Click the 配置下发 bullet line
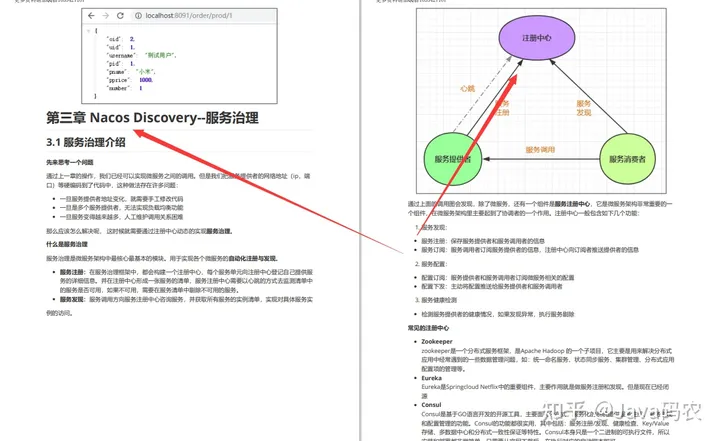The image size is (720, 441). (x=492, y=286)
